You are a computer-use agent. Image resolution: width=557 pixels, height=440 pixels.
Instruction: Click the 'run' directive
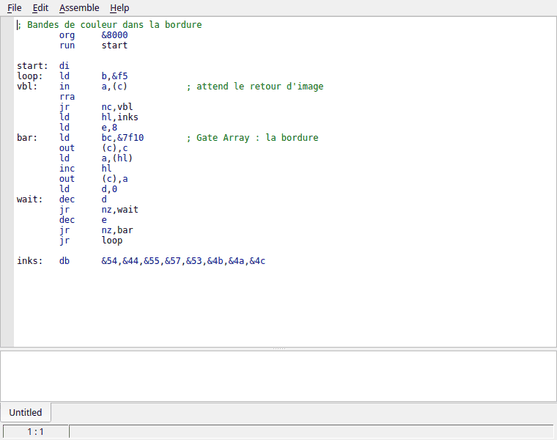(x=67, y=45)
